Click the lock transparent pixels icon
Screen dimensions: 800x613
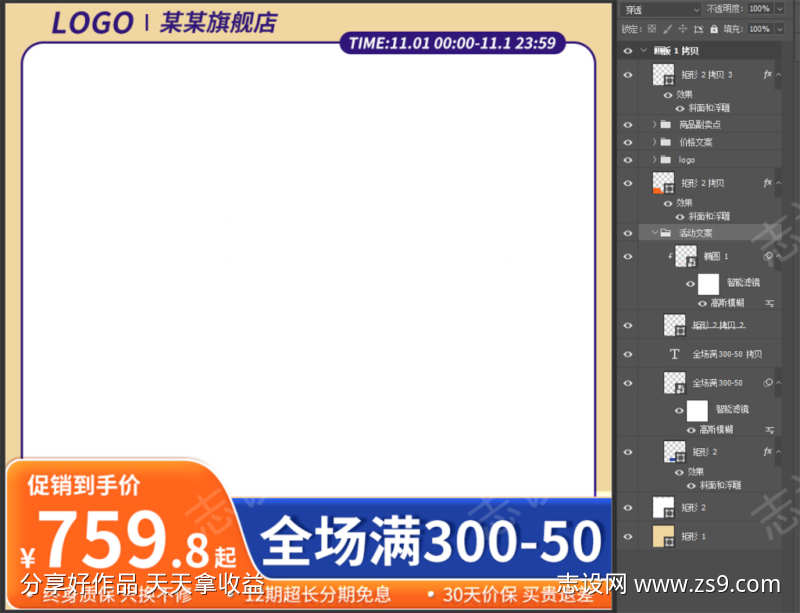(652, 29)
